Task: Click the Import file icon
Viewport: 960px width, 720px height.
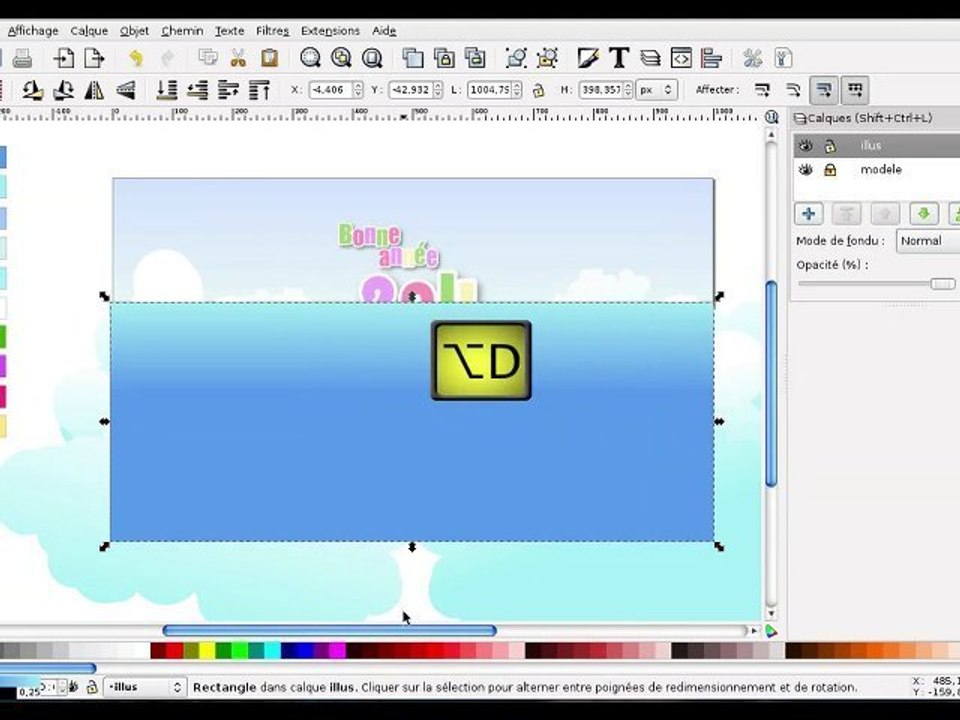Action: (64, 59)
